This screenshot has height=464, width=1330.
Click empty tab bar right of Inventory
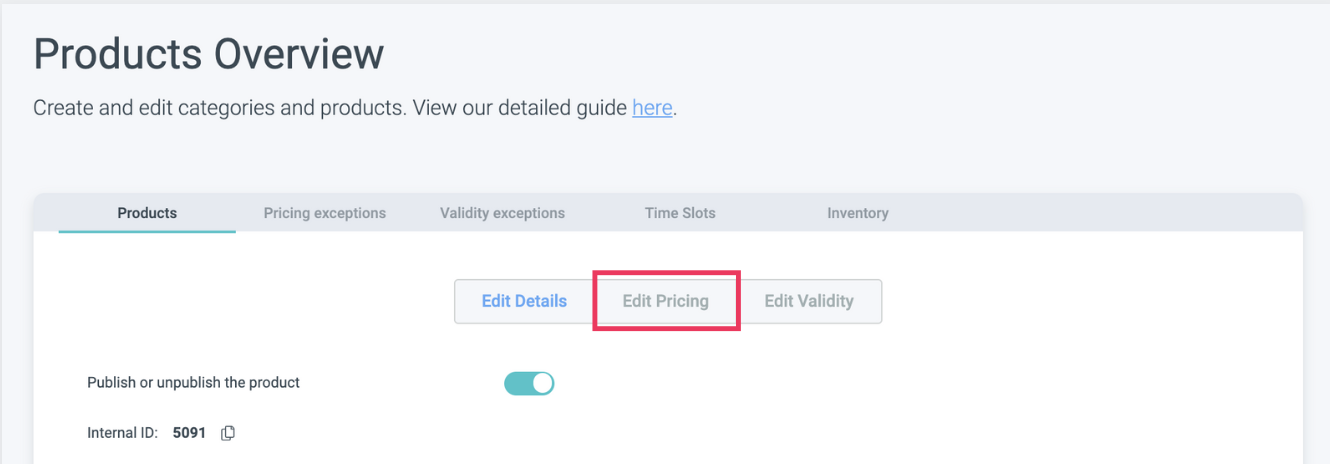(1100, 213)
